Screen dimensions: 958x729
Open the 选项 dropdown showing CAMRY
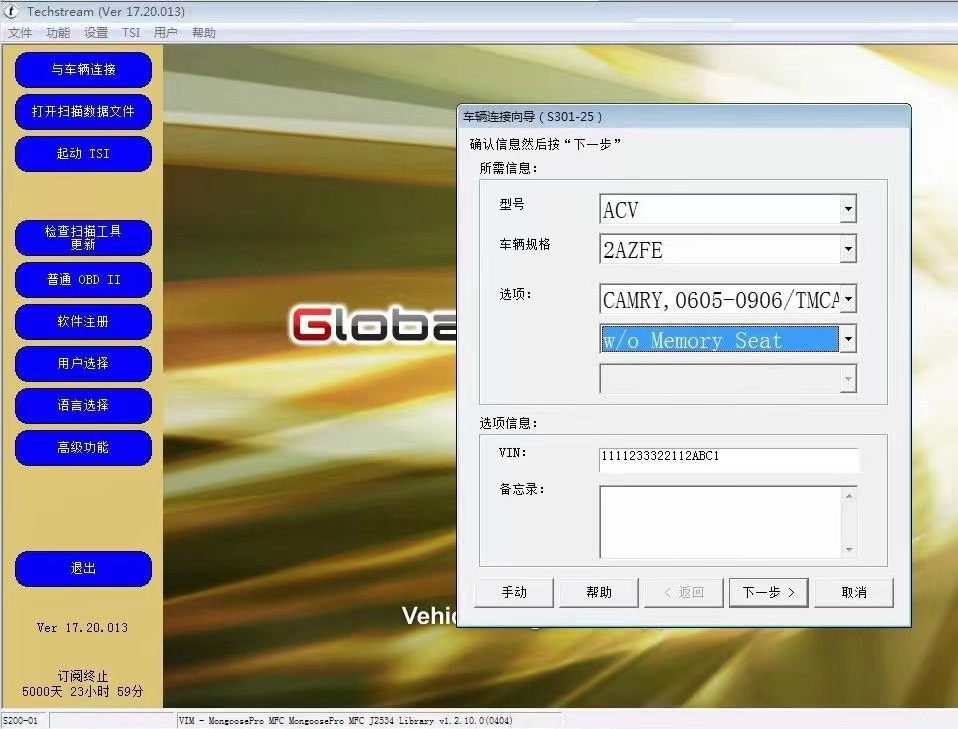point(850,299)
